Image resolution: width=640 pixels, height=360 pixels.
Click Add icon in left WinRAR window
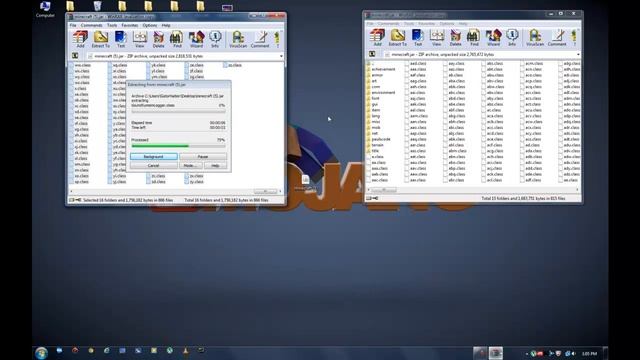(80, 39)
